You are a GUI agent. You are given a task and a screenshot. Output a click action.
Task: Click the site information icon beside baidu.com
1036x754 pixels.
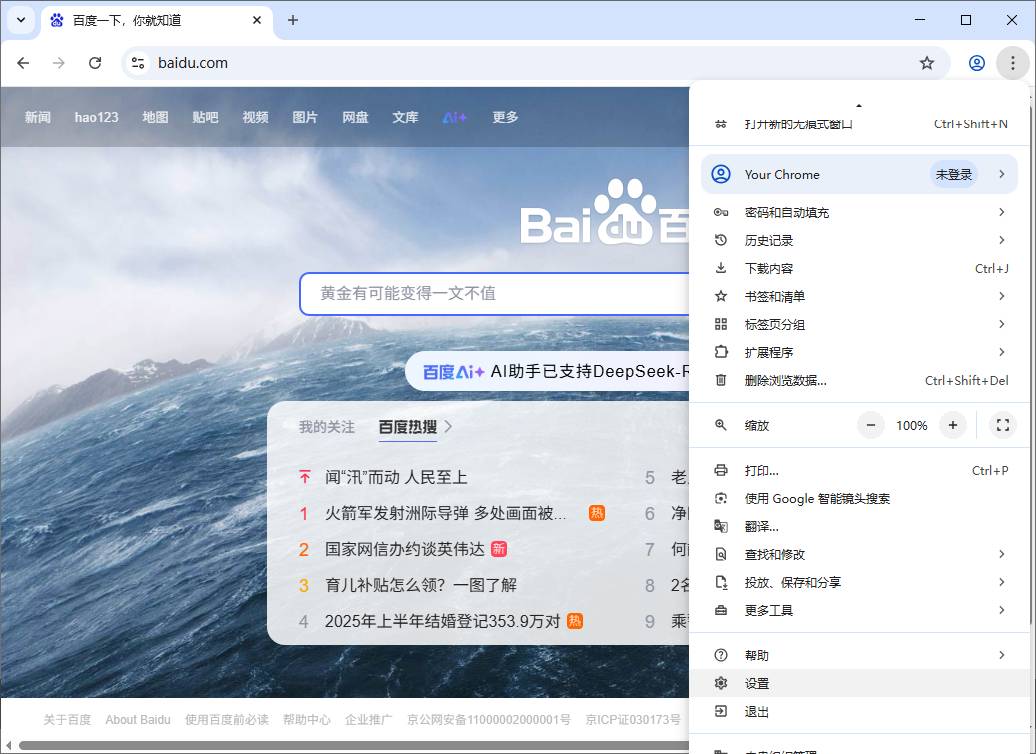[136, 62]
